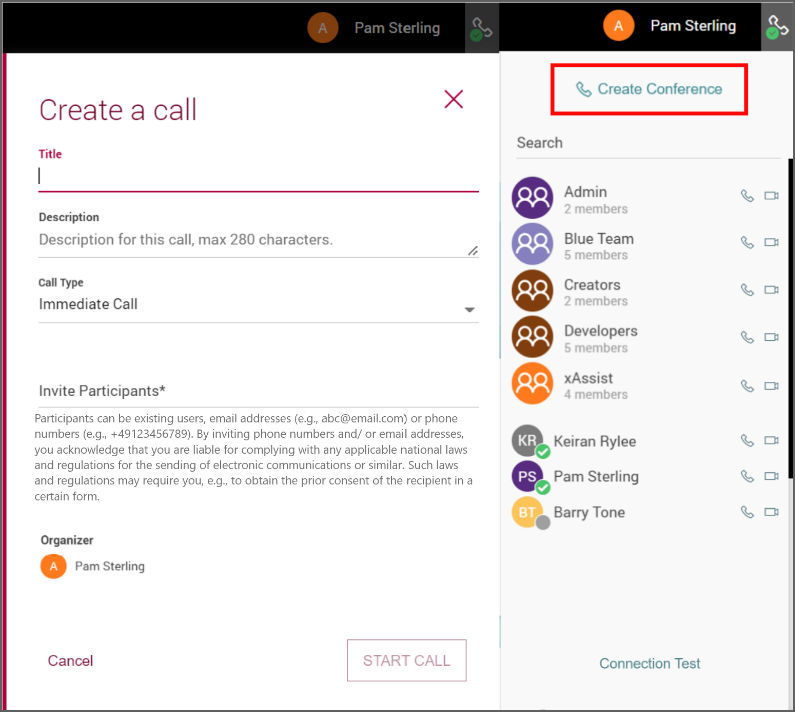Start video call with Blue Team
This screenshot has height=712, width=795.
[771, 242]
